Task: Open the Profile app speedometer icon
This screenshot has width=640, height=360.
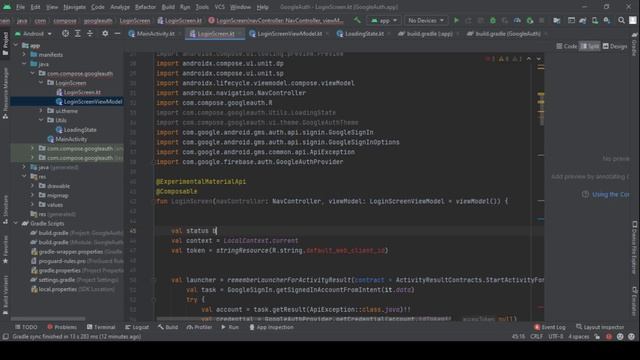Action: coord(517,20)
